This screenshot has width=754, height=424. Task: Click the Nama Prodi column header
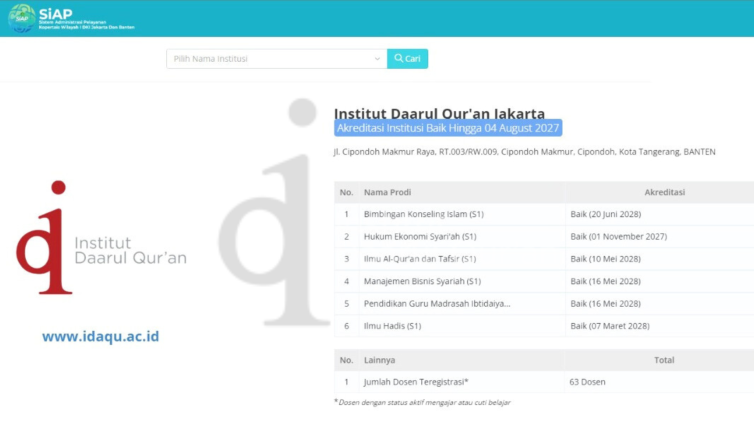pos(387,192)
